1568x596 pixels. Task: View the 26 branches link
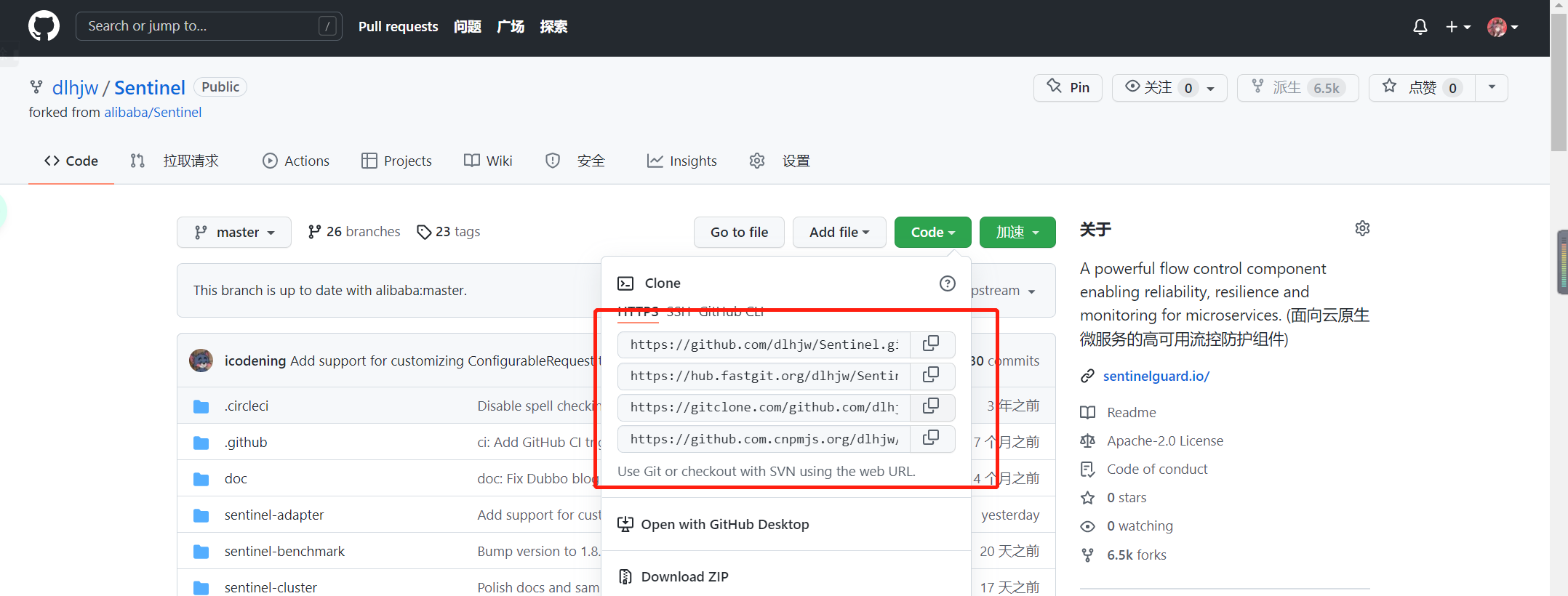(x=354, y=232)
